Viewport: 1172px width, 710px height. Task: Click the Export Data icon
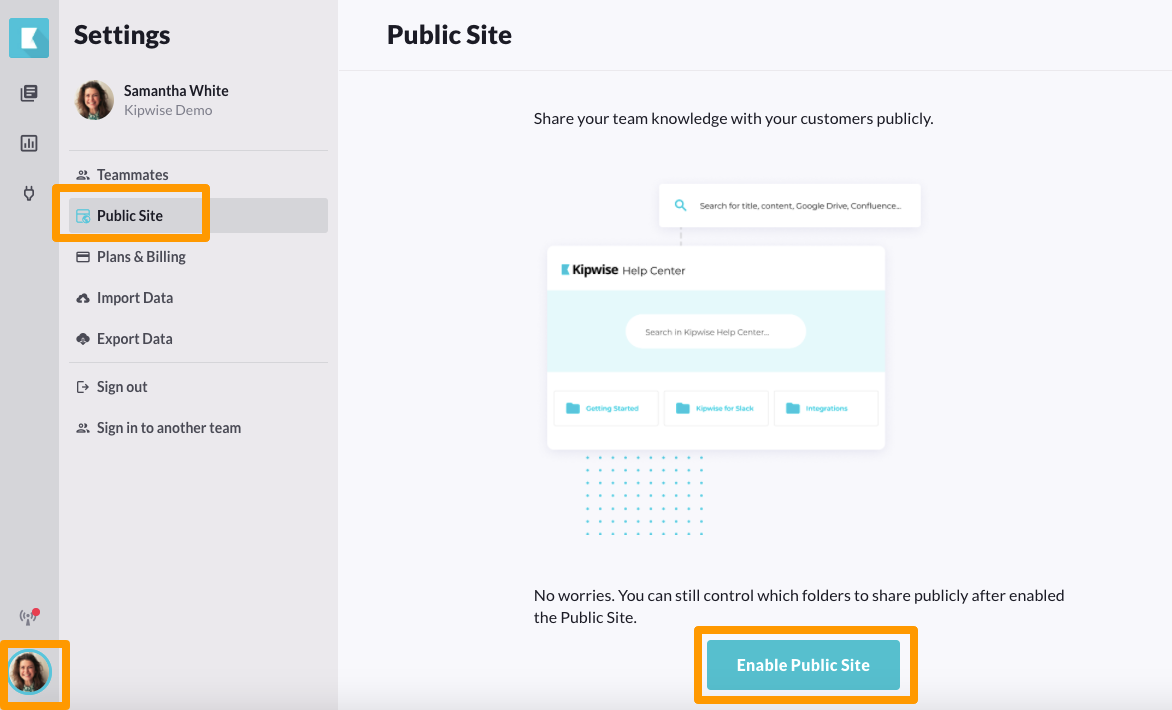(x=82, y=338)
